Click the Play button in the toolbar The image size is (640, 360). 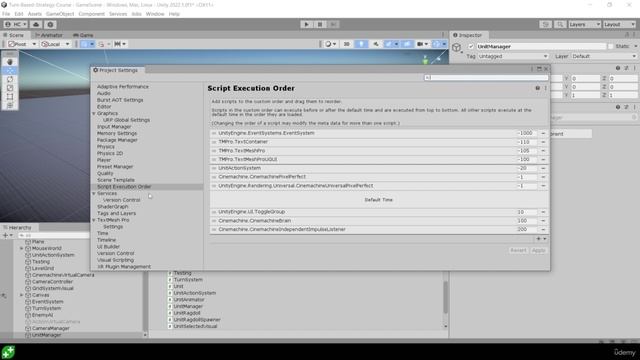[307, 24]
